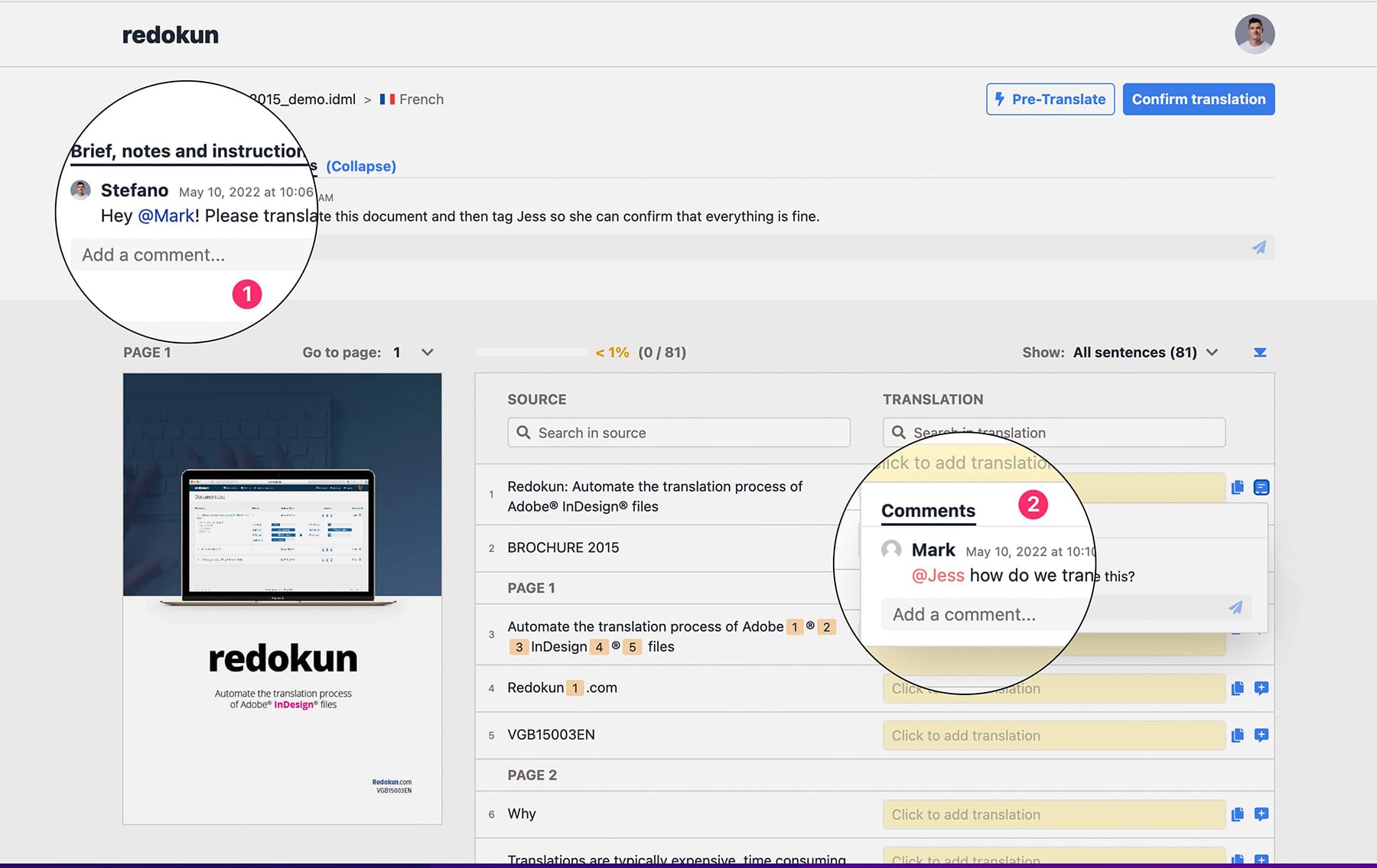Open the Go to page dropdown
Screen dimensions: 1377x868
pos(426,353)
